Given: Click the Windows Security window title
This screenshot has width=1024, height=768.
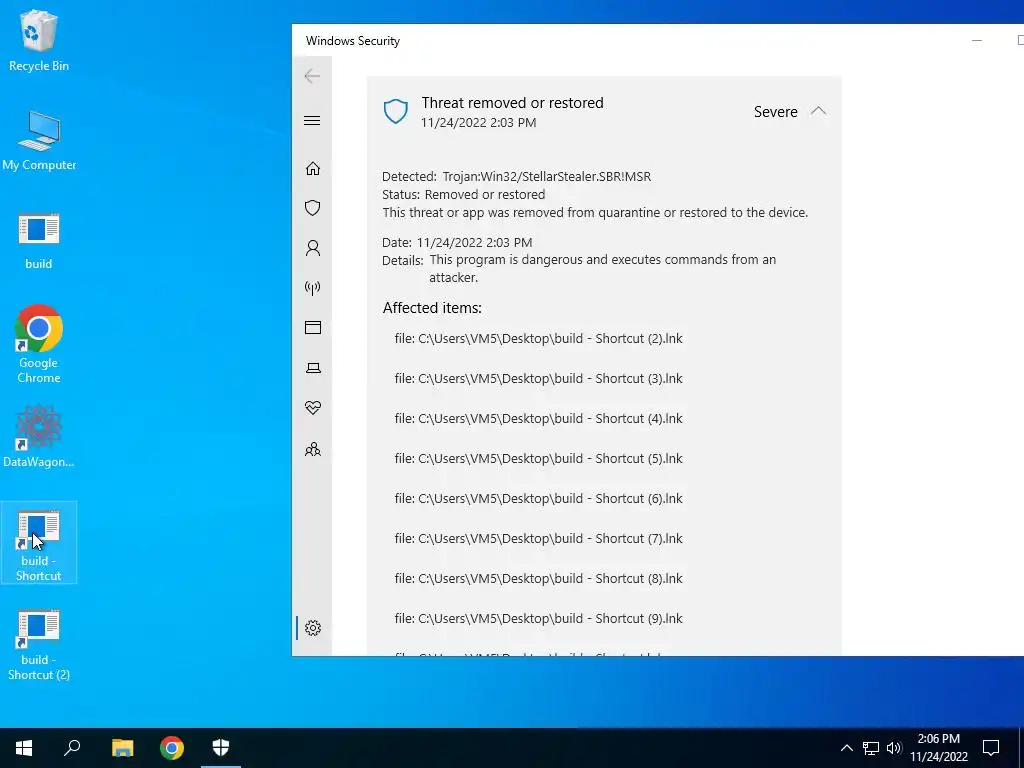Looking at the screenshot, I should pyautogui.click(x=353, y=40).
